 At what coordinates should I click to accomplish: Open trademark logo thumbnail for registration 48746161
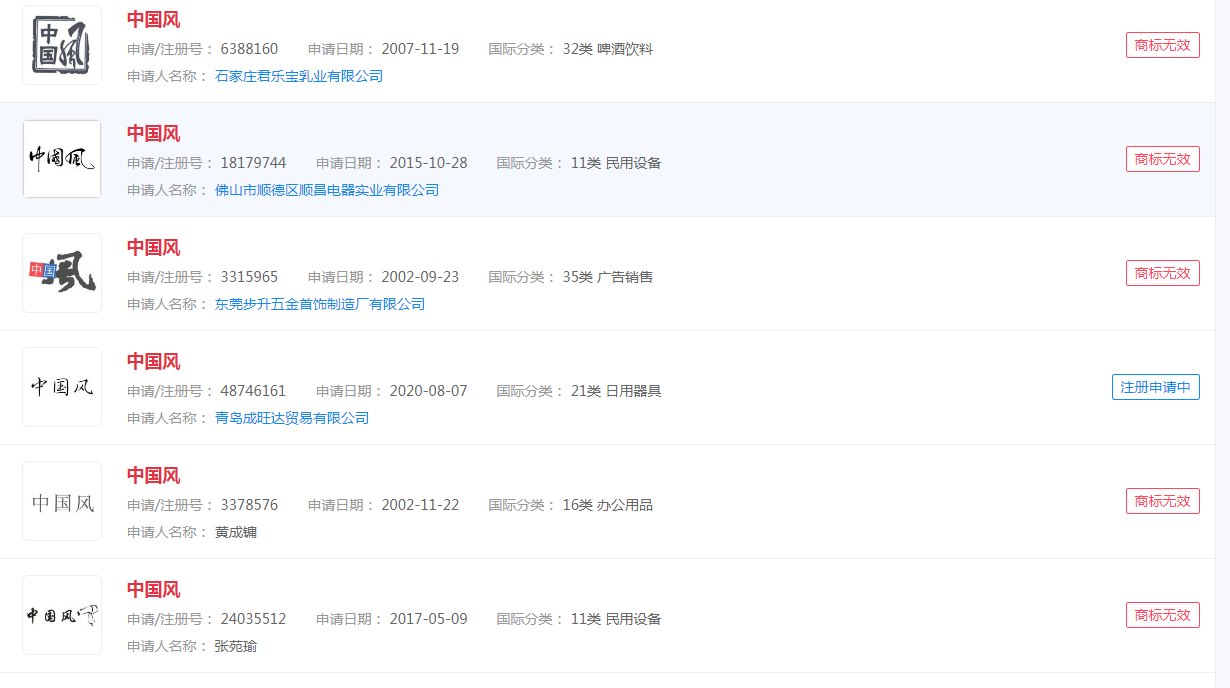click(62, 387)
